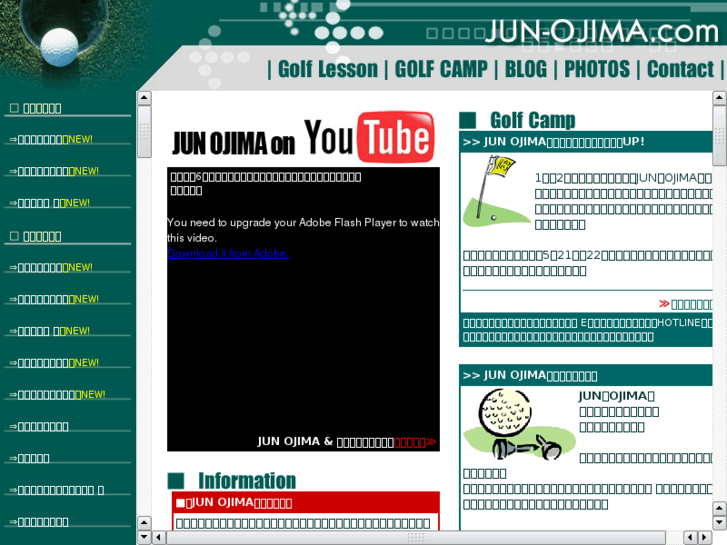Click the left frame's vertical scrollbar thumb

coord(144,132)
